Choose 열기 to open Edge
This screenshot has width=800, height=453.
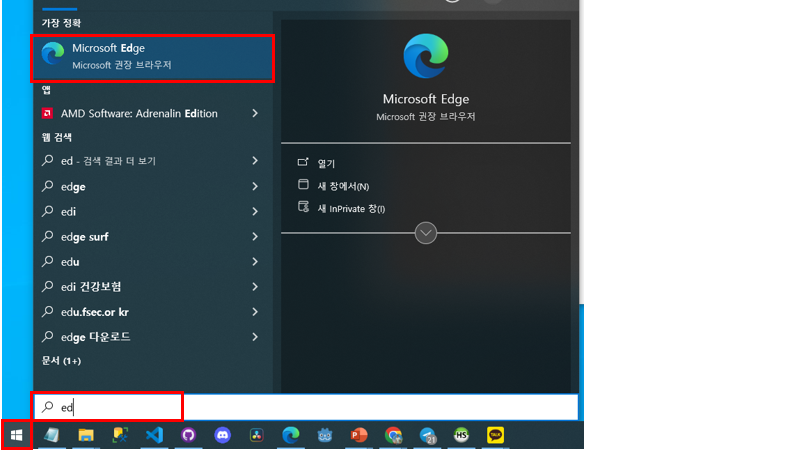click(326, 163)
